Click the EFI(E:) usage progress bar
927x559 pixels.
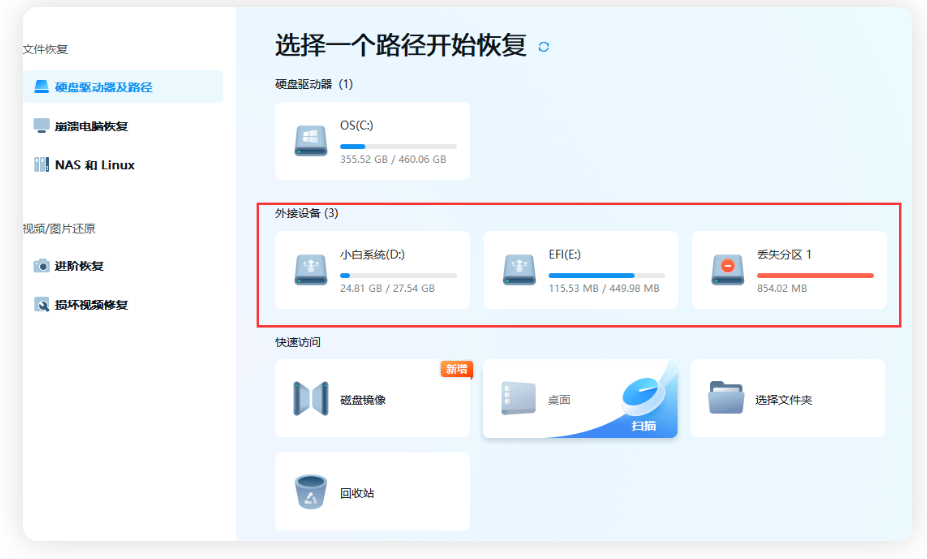[607, 275]
